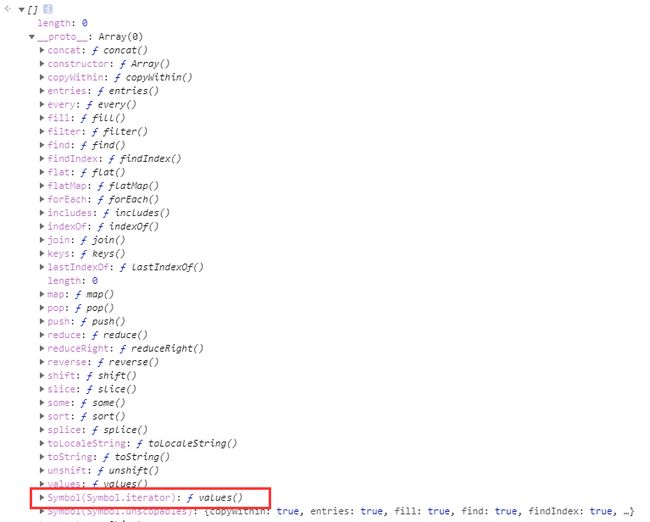Expand the flat function entry

42,172
